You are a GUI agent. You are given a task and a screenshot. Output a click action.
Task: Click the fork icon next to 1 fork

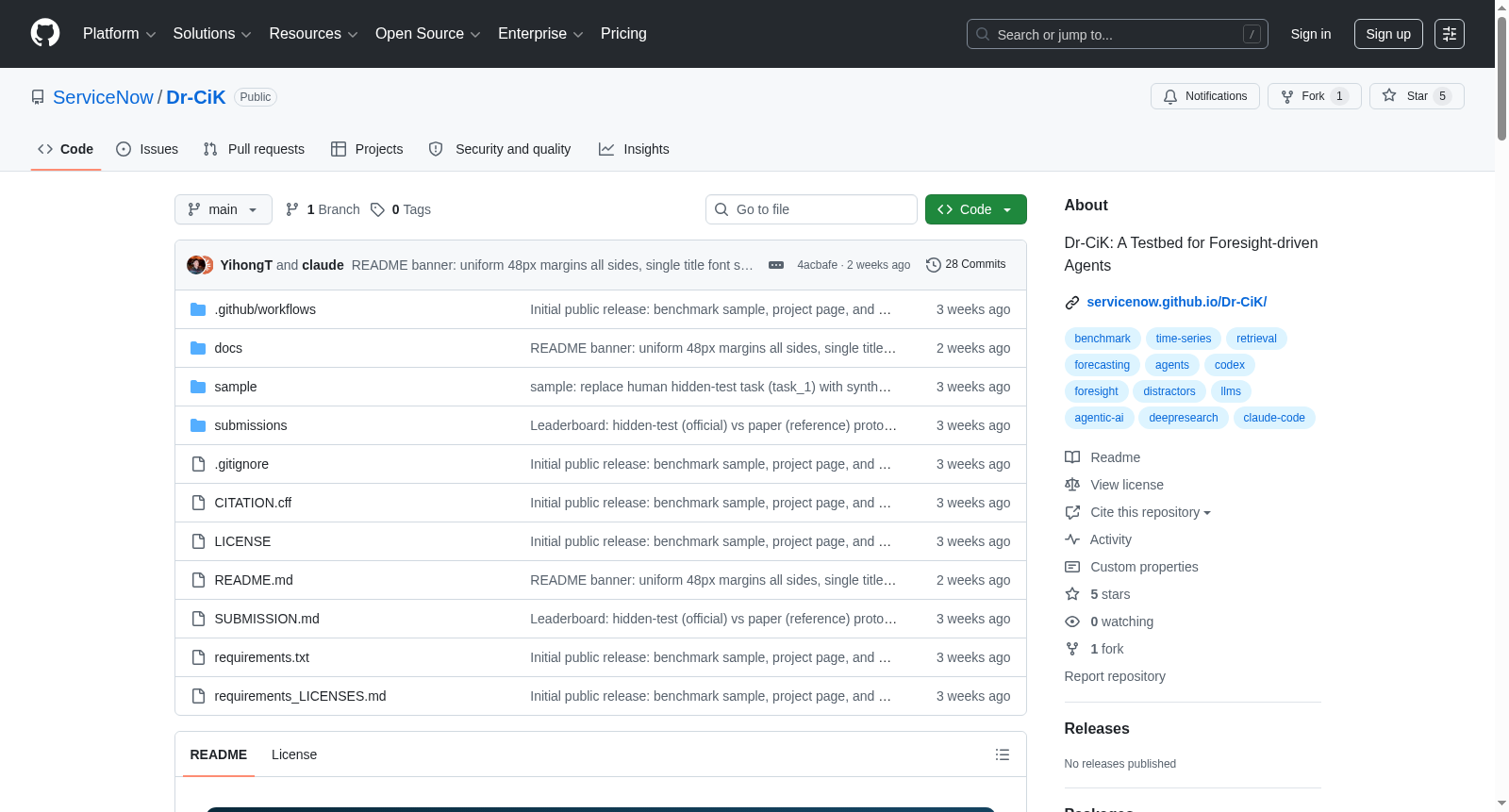click(x=1072, y=649)
